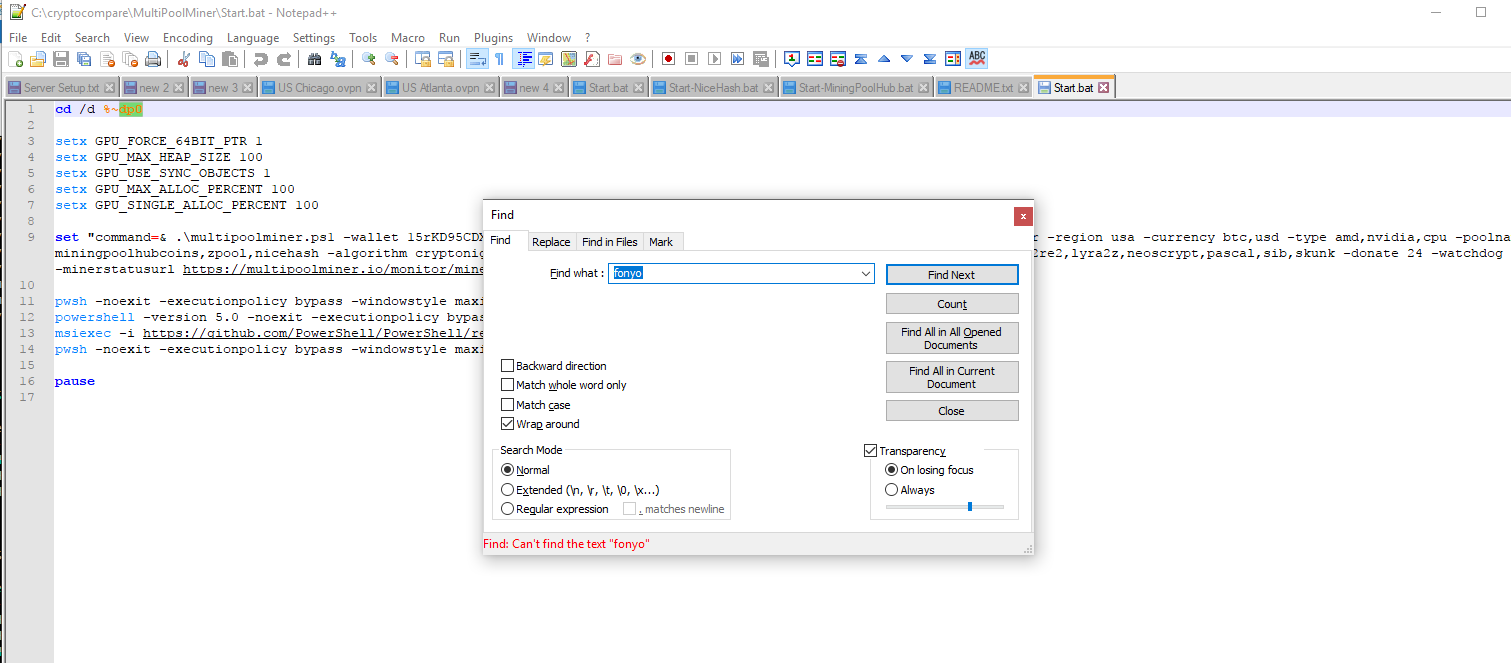The image size is (1511, 663).
Task: Click the Show All Characters toolbar icon
Action: [x=499, y=58]
